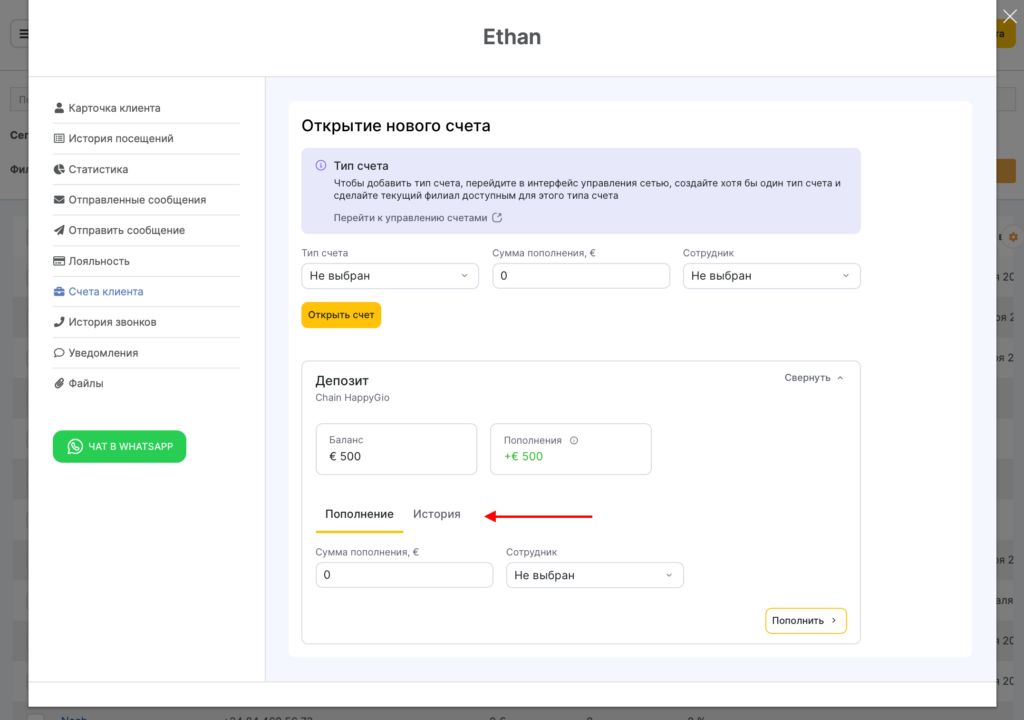The height and width of the screenshot is (720, 1024).
Task: Click the loyalty card icon
Action: [60, 261]
